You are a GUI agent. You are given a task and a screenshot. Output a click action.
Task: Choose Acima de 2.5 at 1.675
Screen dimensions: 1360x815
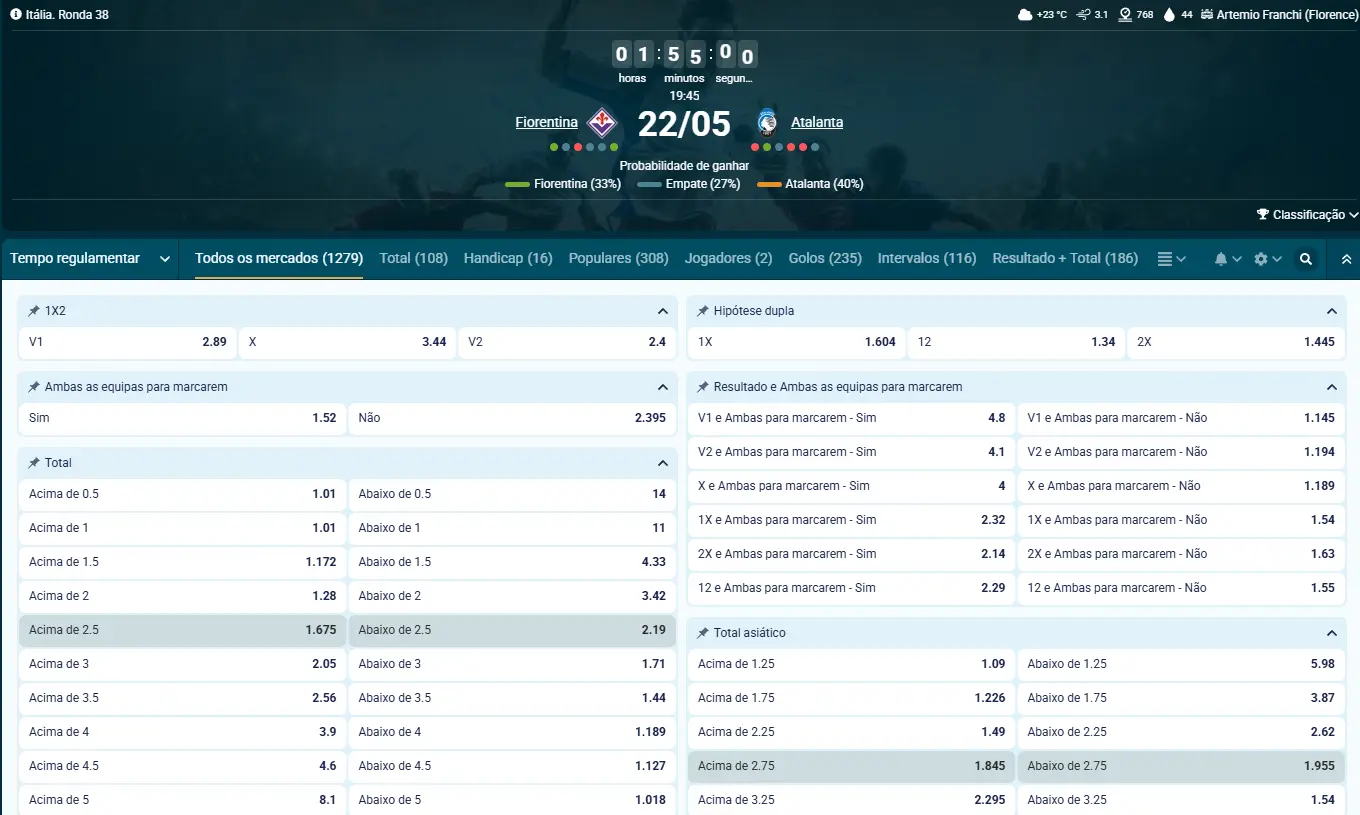[x=183, y=630]
